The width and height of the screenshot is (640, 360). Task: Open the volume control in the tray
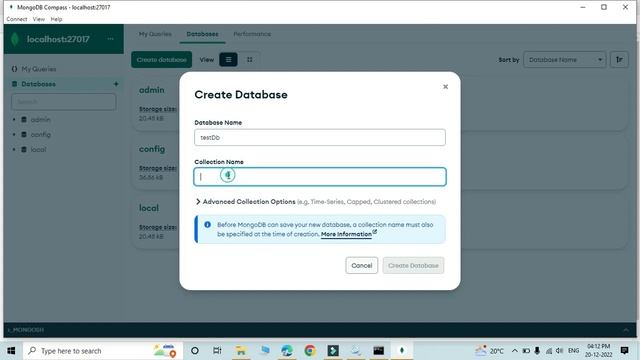click(x=560, y=351)
